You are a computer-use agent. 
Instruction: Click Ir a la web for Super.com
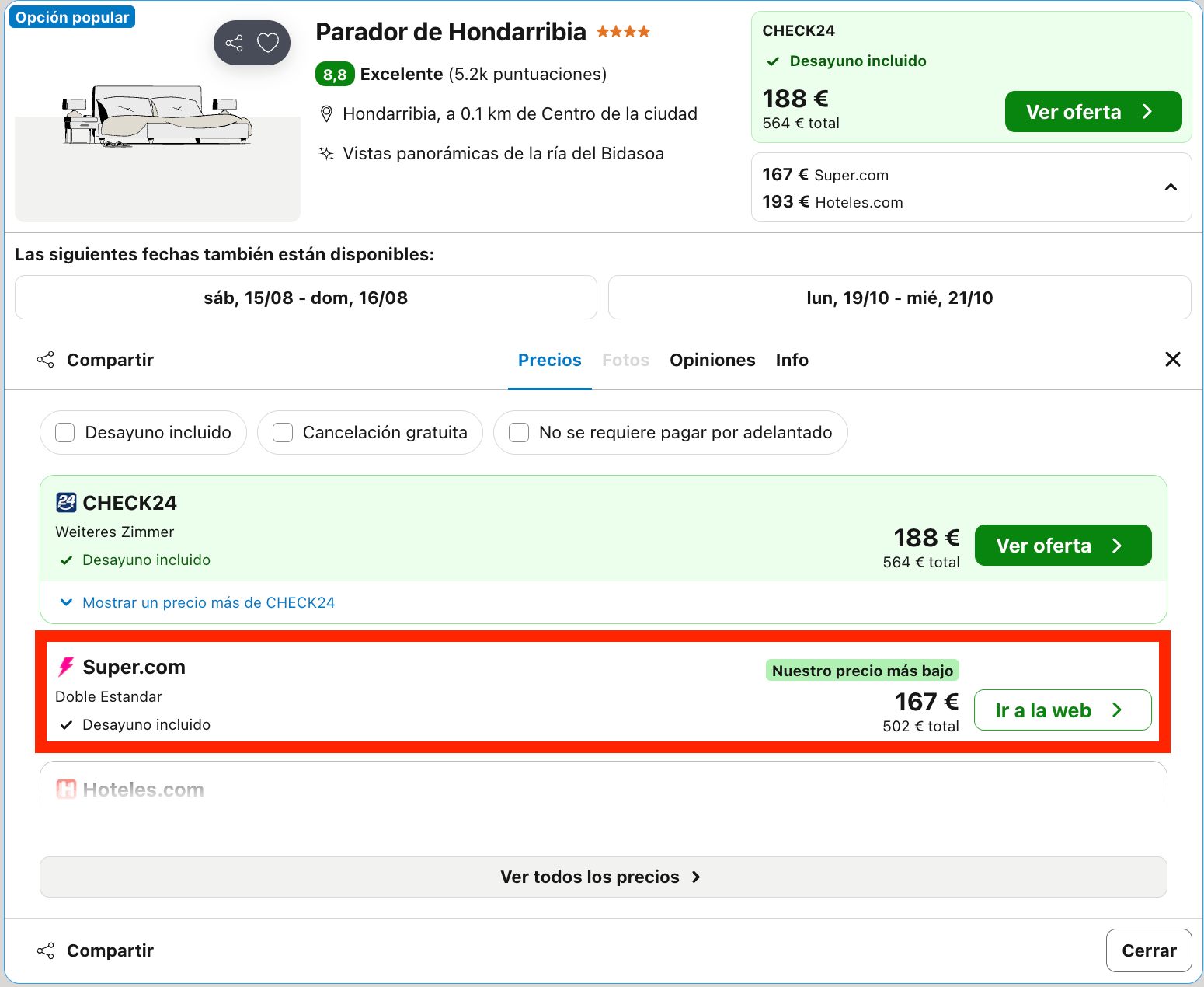point(1063,710)
